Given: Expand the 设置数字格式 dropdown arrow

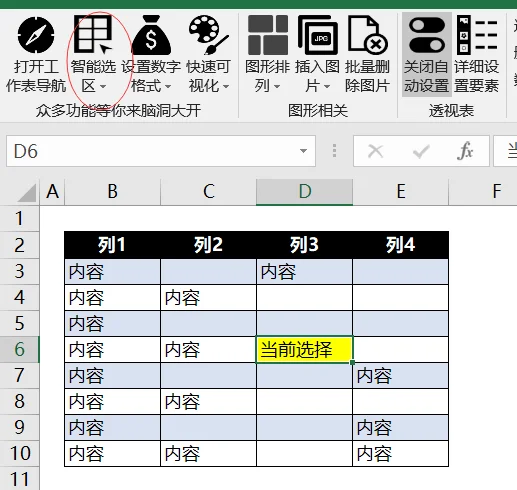Looking at the screenshot, I should [168, 87].
